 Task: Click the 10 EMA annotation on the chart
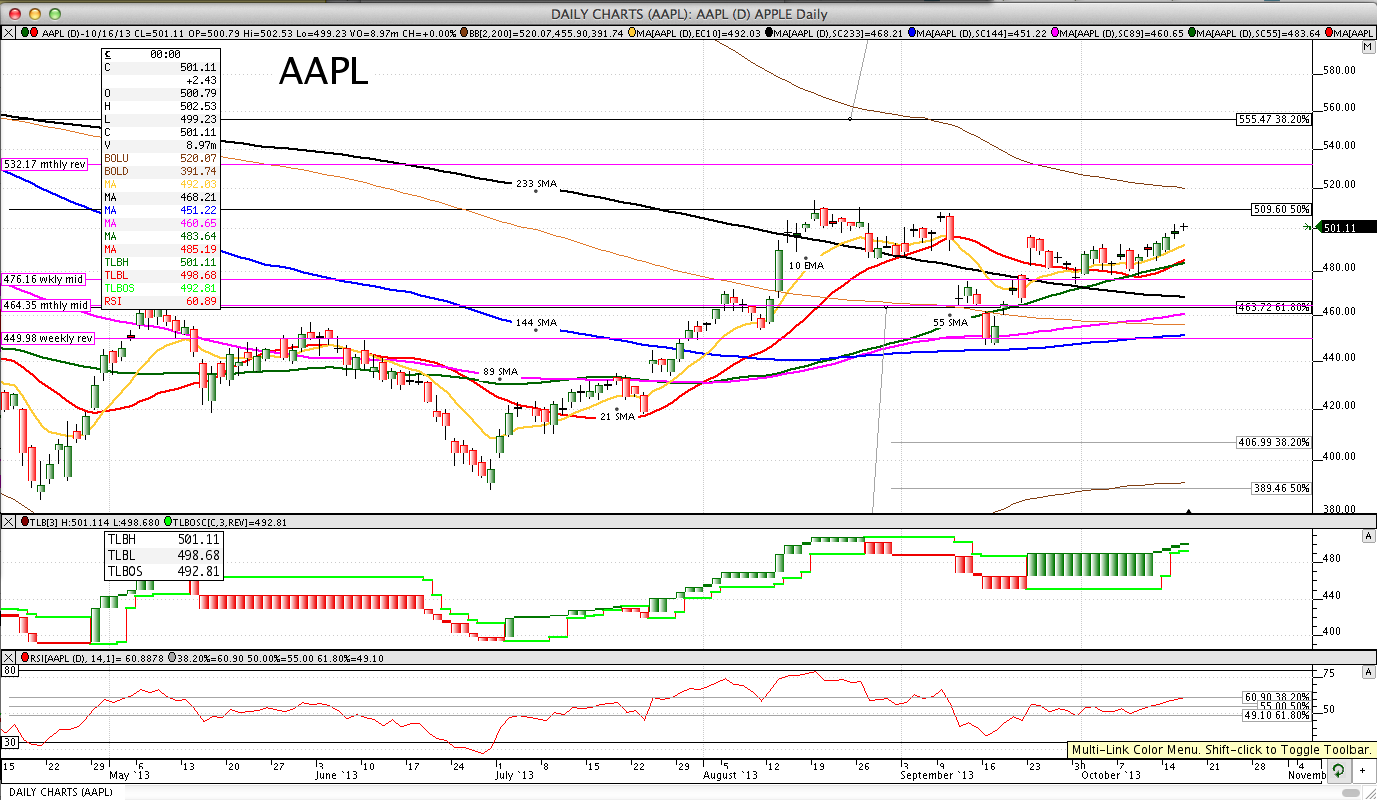806,266
